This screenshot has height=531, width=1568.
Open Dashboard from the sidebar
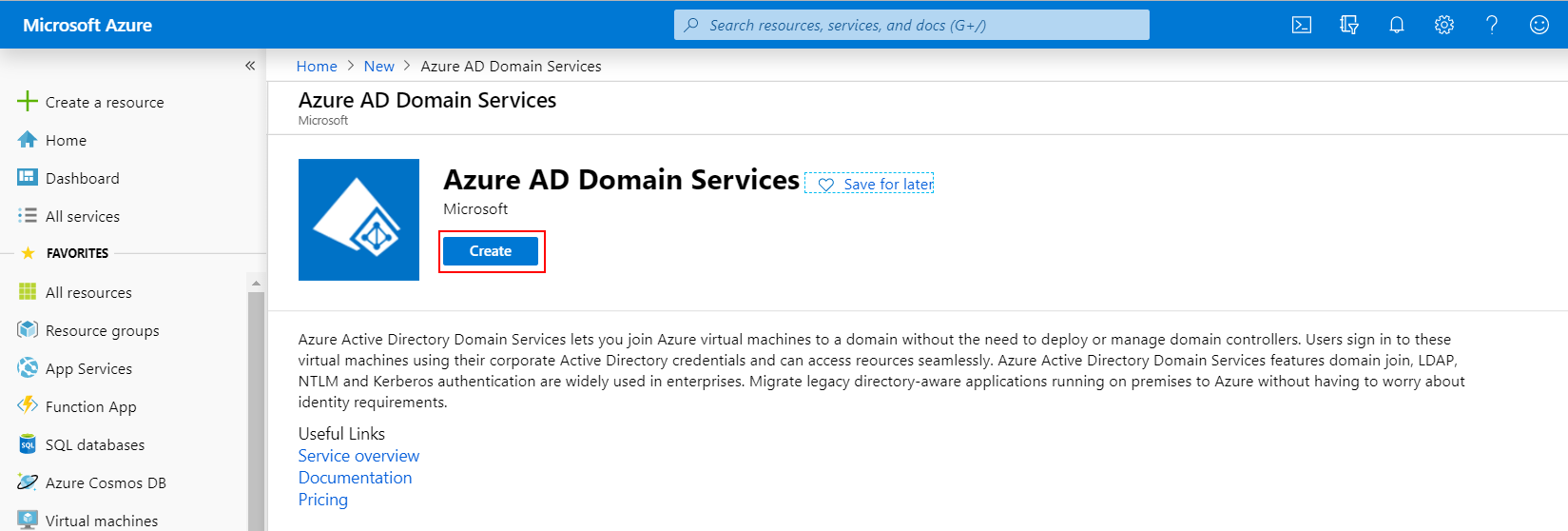click(83, 178)
